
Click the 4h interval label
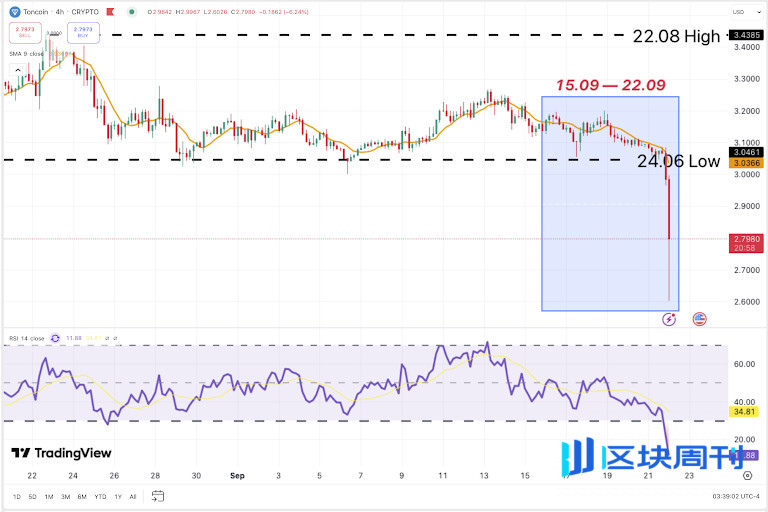[59, 12]
